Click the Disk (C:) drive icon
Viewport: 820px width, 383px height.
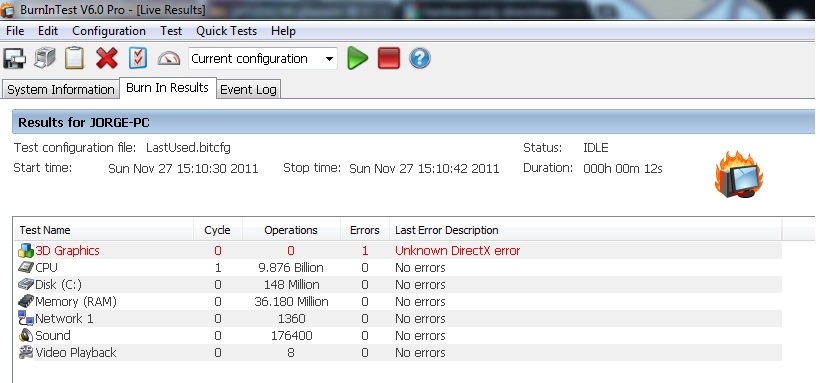(26, 285)
